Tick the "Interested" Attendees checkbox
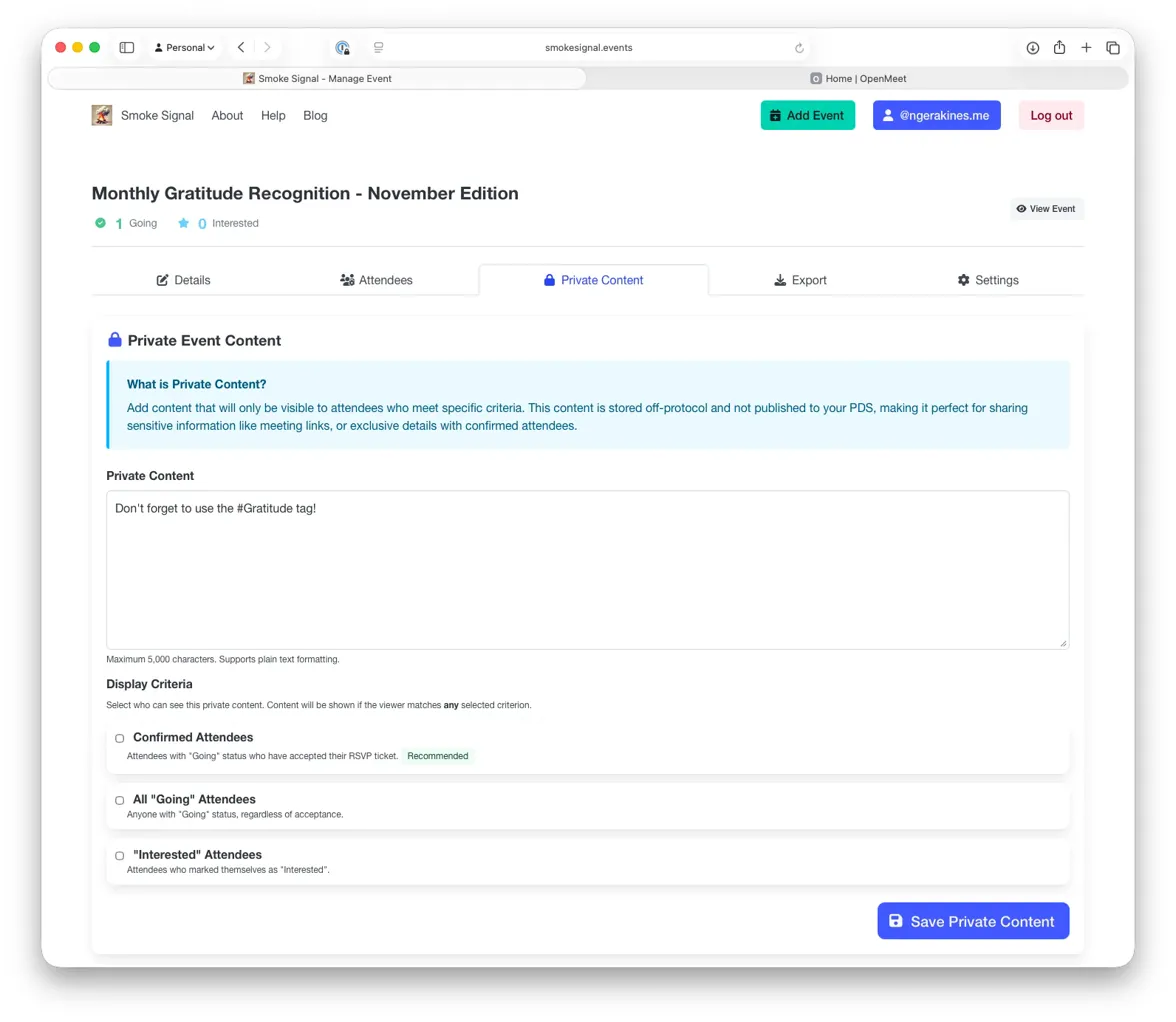This screenshot has width=1176, height=1022. click(x=120, y=856)
